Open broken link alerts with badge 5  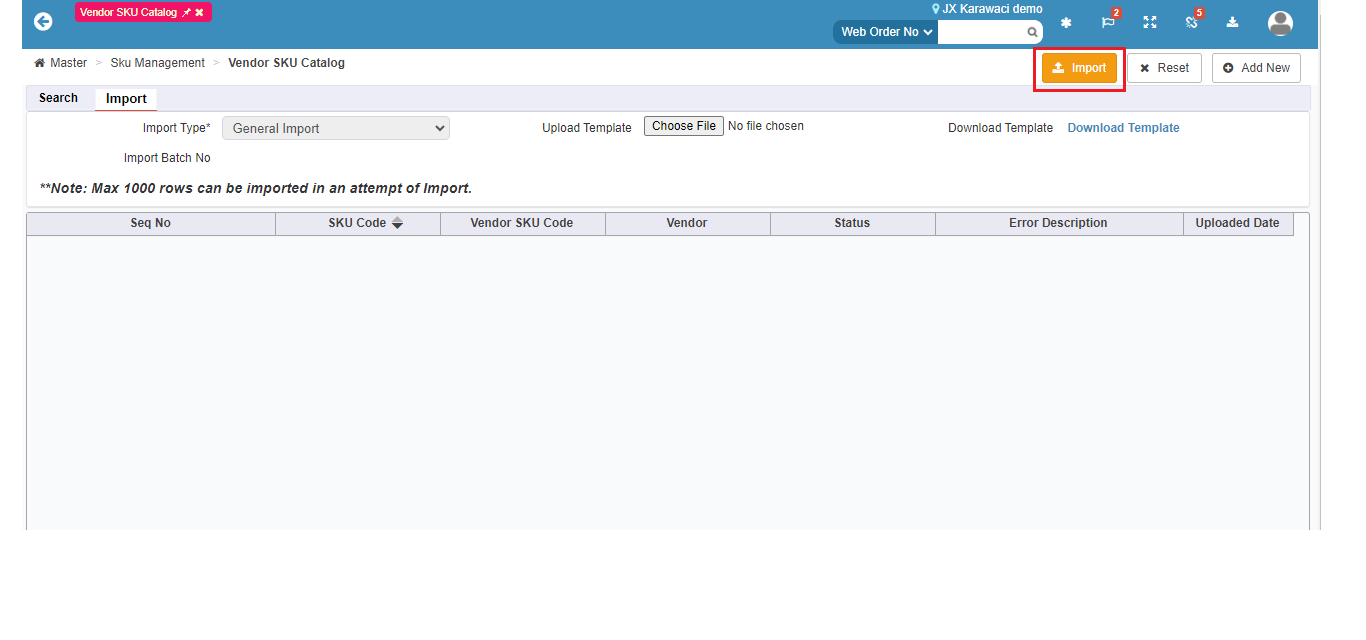(x=1191, y=22)
